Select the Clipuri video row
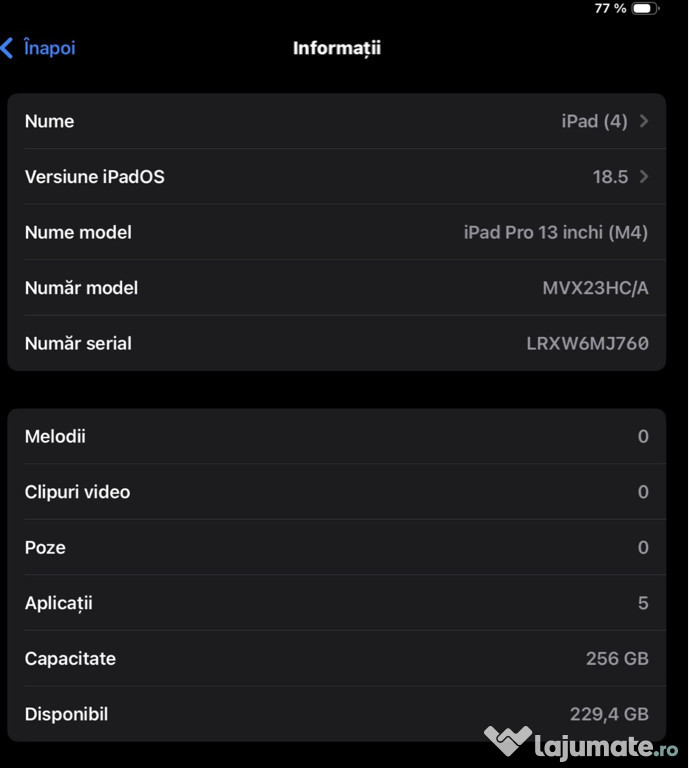Viewport: 689px width, 768px height. (336, 492)
